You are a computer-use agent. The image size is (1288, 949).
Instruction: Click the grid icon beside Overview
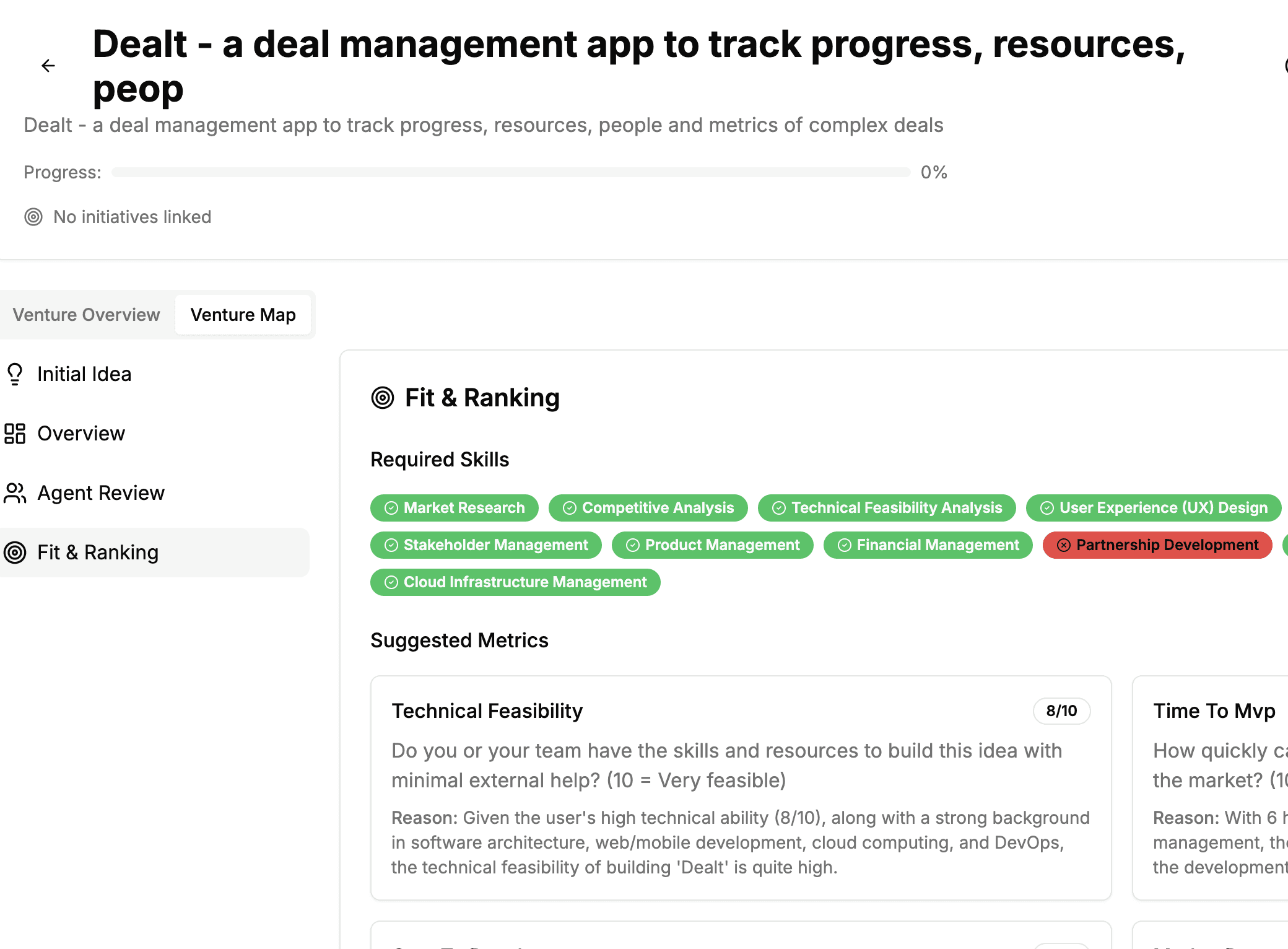coord(15,434)
